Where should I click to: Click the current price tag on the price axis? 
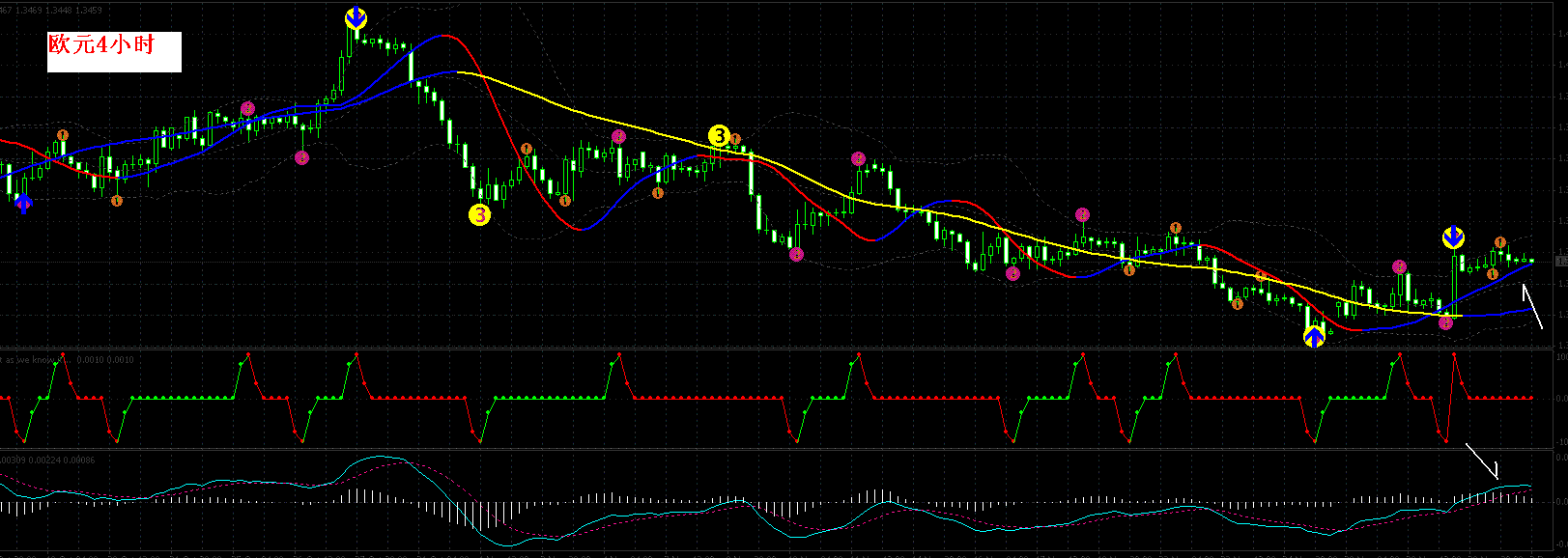(x=1561, y=261)
